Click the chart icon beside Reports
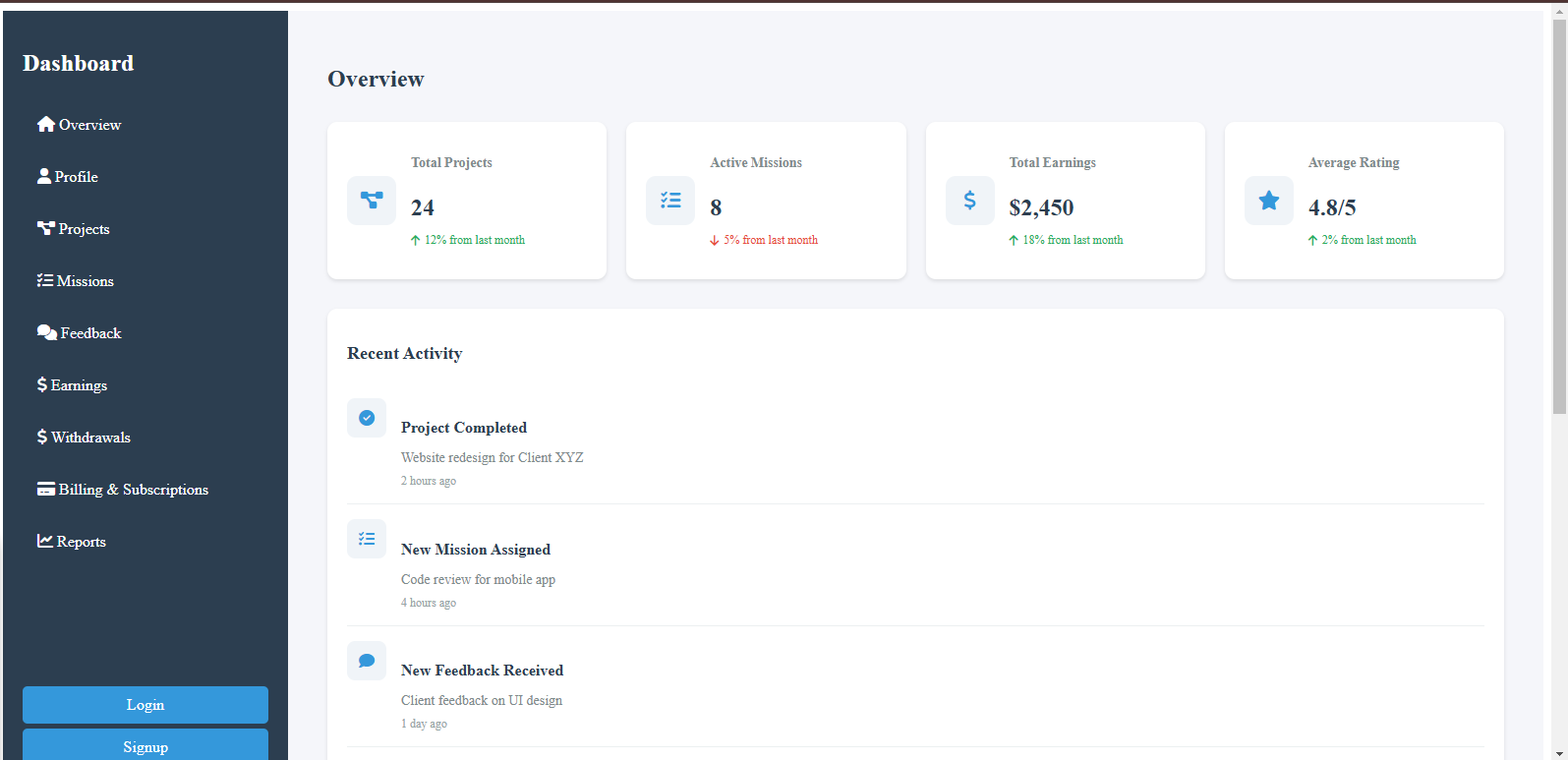The image size is (1568, 760). 45,541
